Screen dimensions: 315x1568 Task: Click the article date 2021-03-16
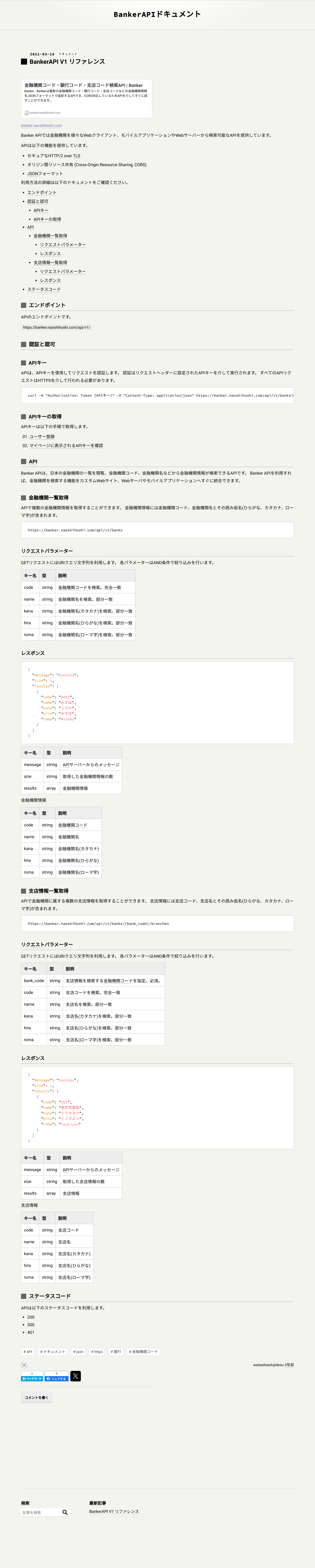pyautogui.click(x=42, y=54)
